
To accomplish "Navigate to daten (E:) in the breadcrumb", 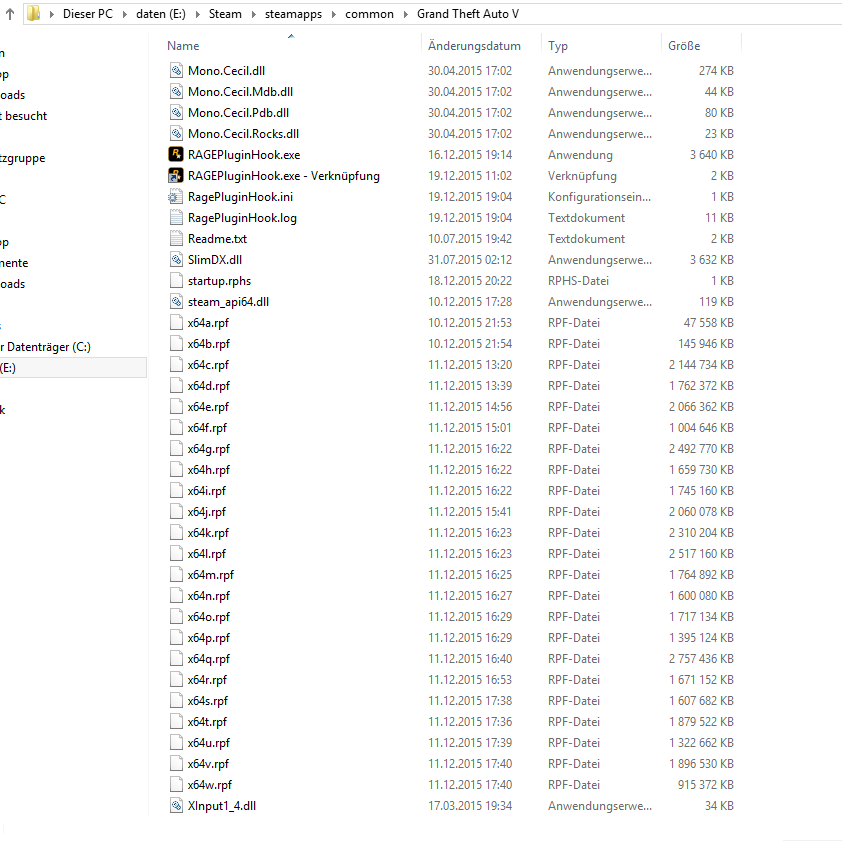I will pos(161,14).
